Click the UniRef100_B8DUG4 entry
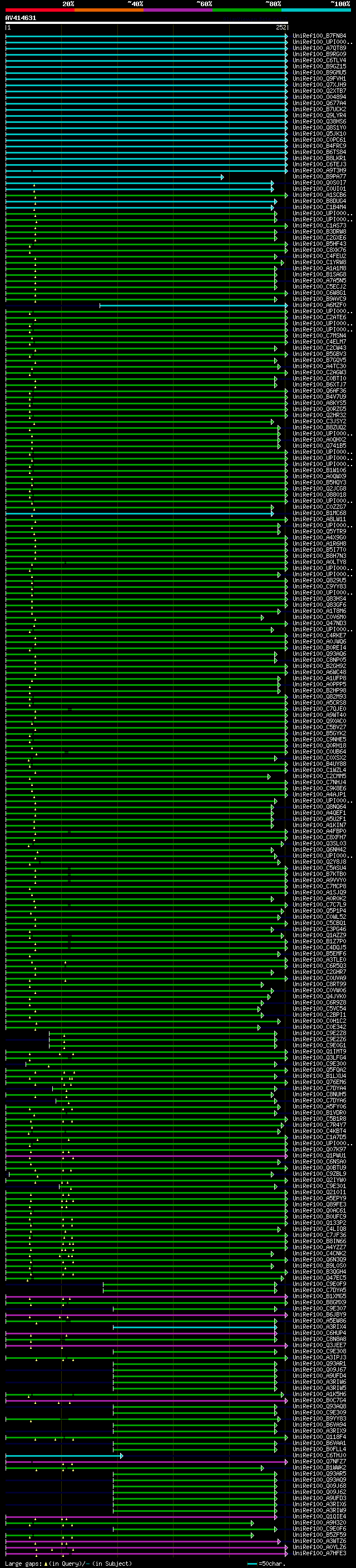Viewport: 356px width, 1568px height. click(319, 201)
